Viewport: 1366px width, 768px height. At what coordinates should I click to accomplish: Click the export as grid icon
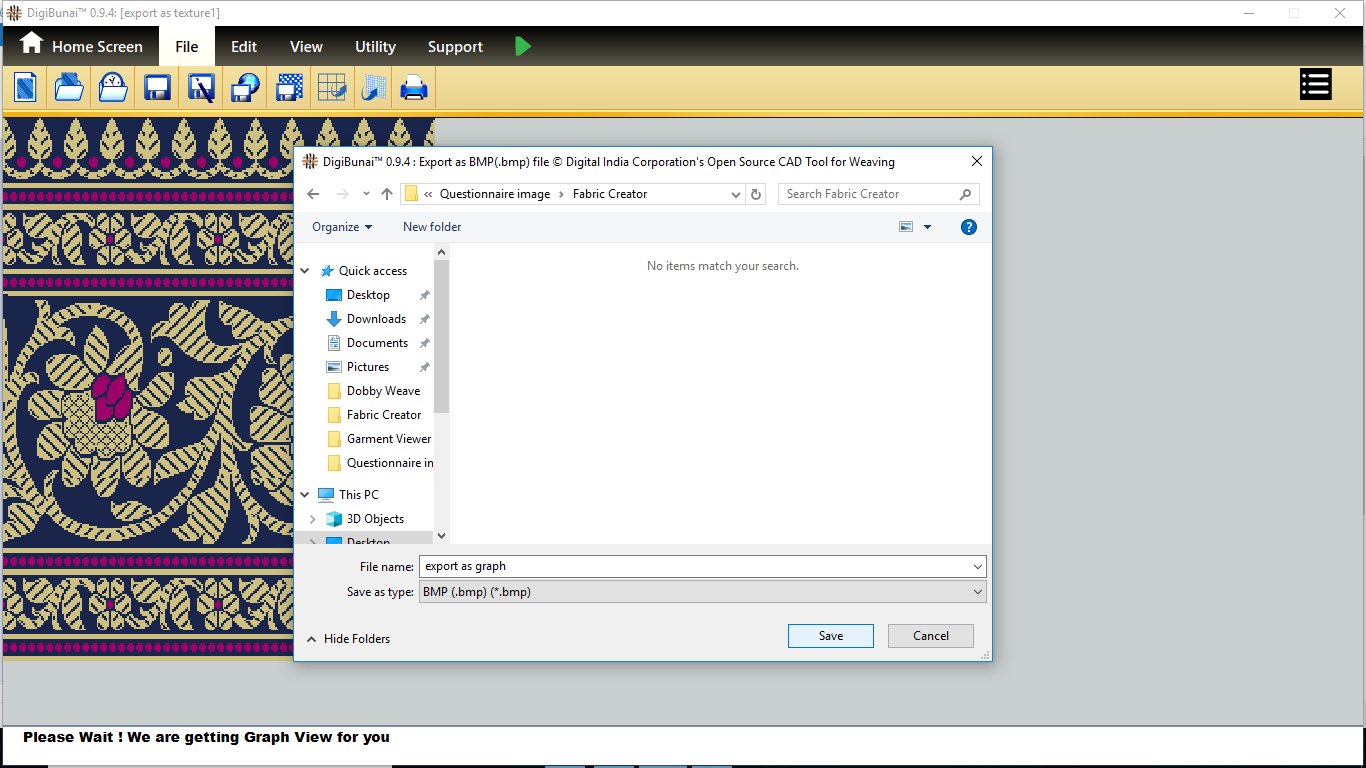point(331,88)
